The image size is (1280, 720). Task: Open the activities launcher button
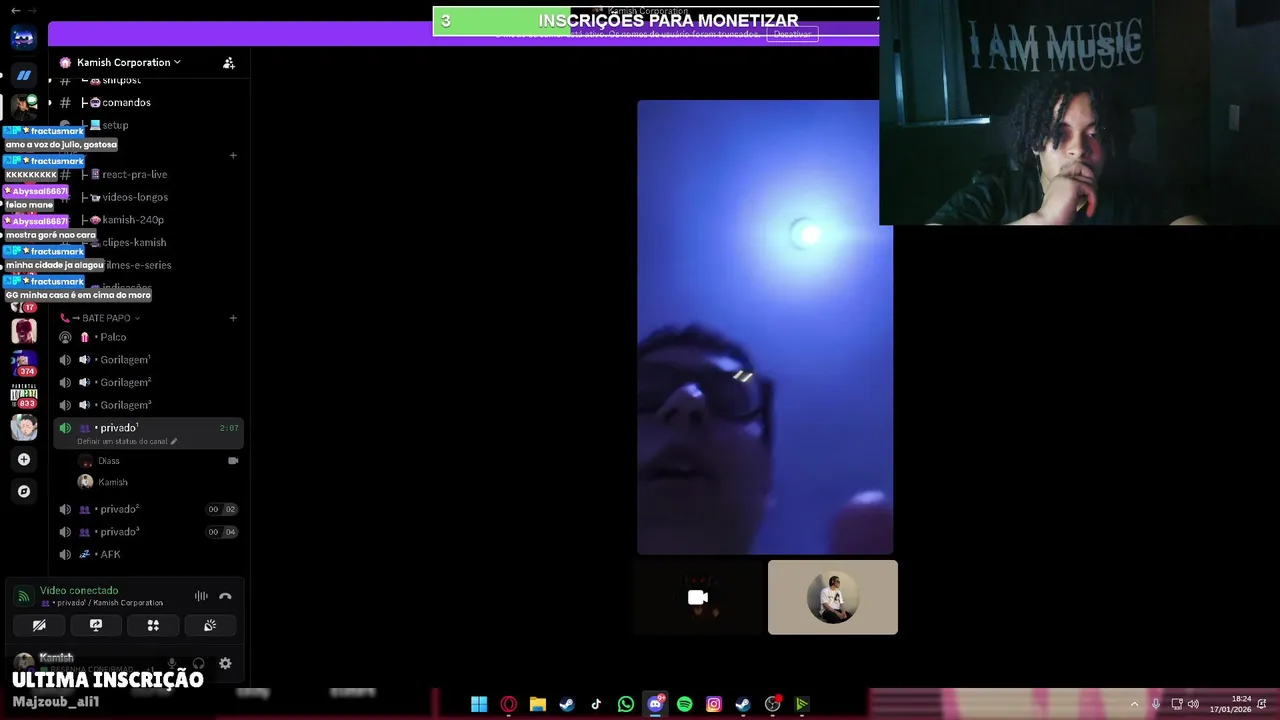153,625
